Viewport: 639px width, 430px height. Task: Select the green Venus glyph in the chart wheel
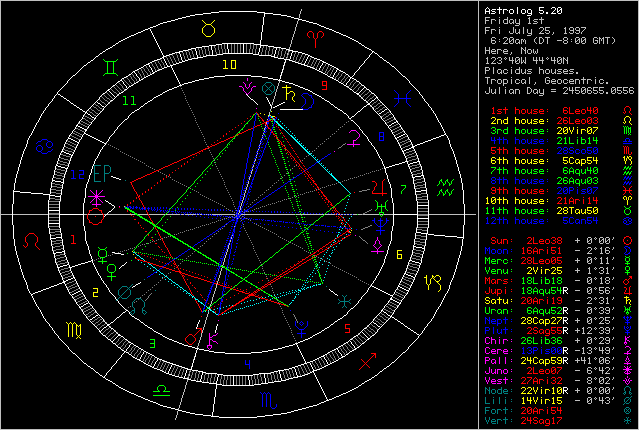pos(112,271)
